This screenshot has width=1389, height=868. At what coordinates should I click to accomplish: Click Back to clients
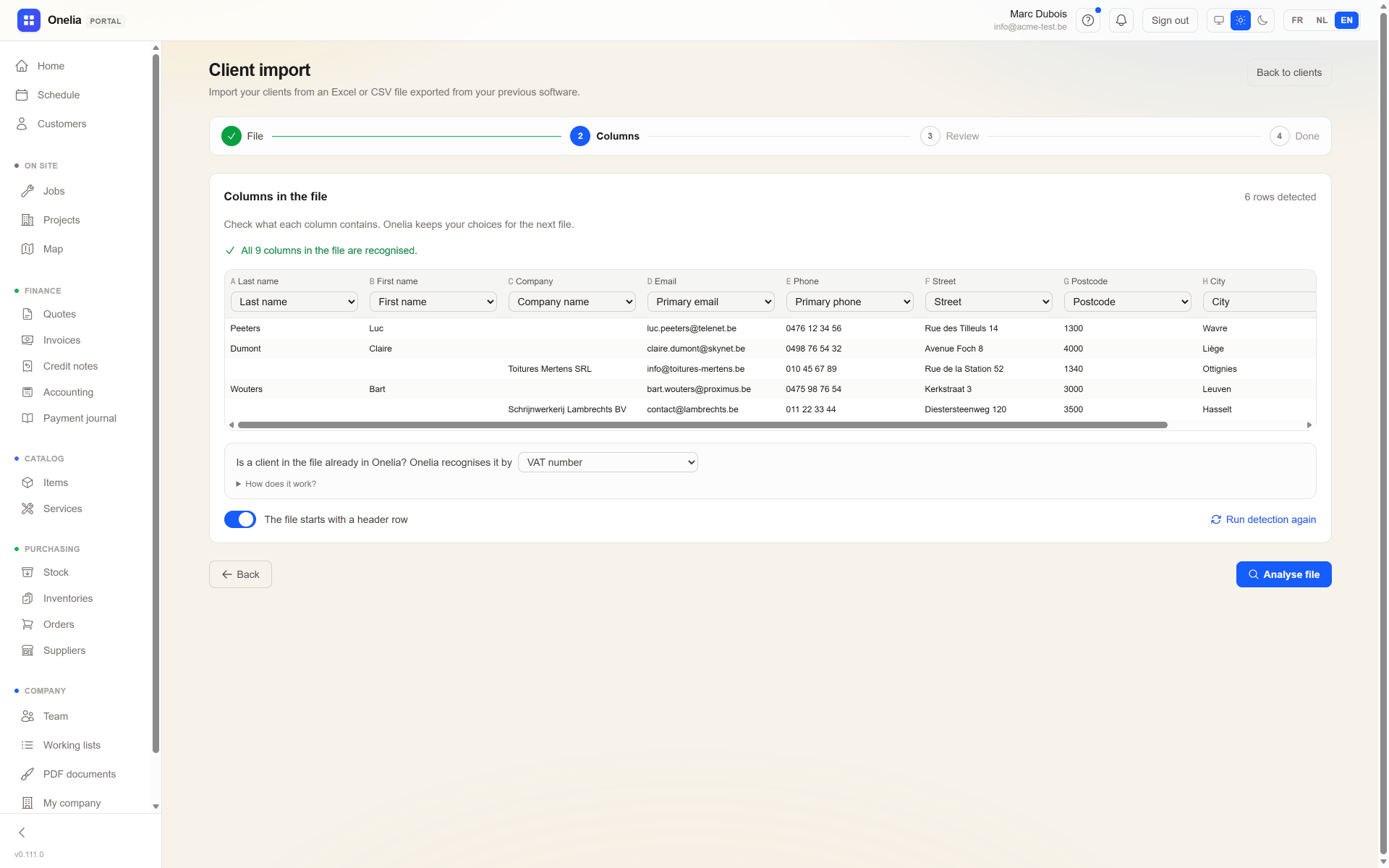tap(1288, 72)
